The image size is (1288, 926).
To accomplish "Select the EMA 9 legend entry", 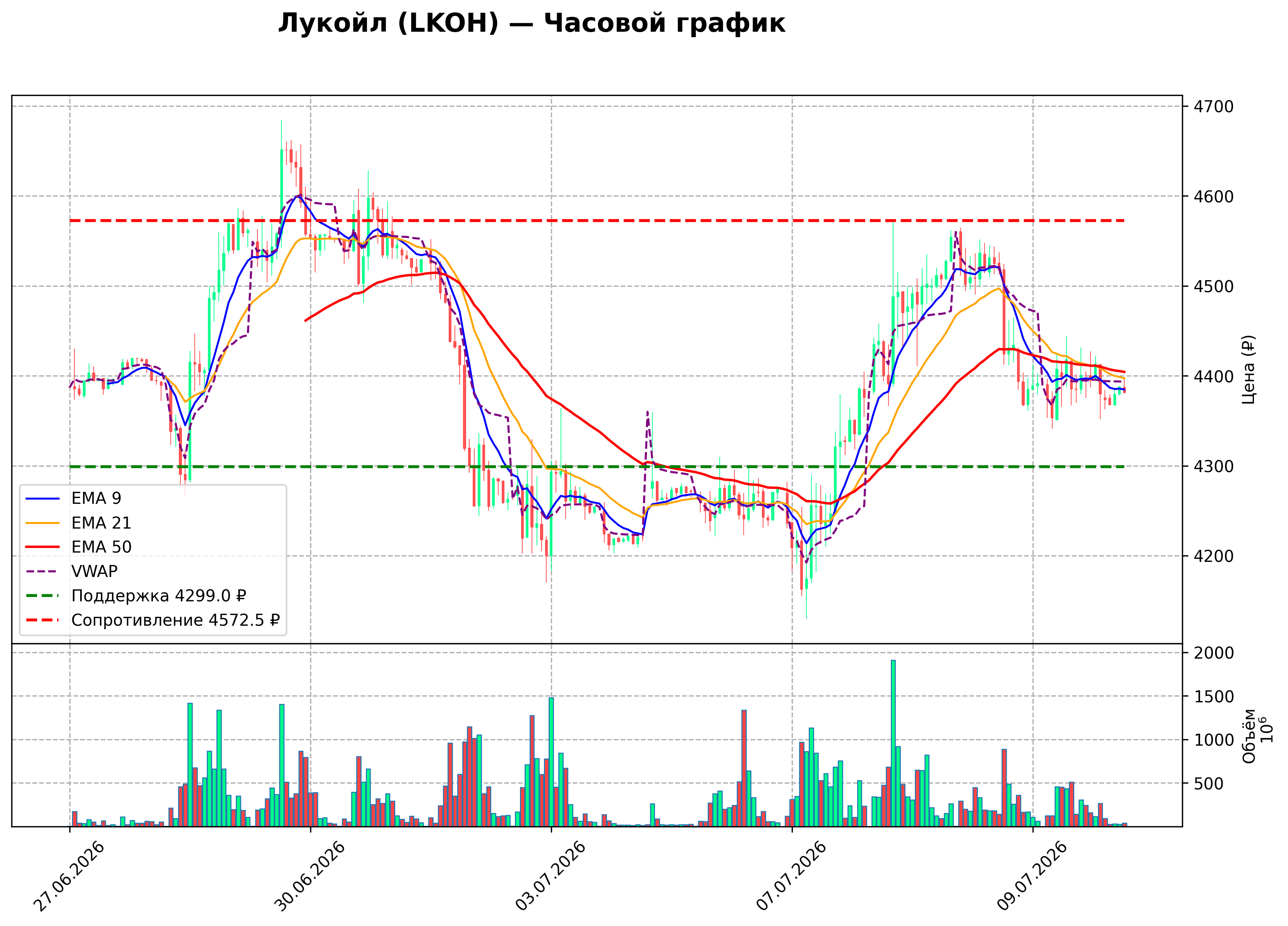I will 73,498.
